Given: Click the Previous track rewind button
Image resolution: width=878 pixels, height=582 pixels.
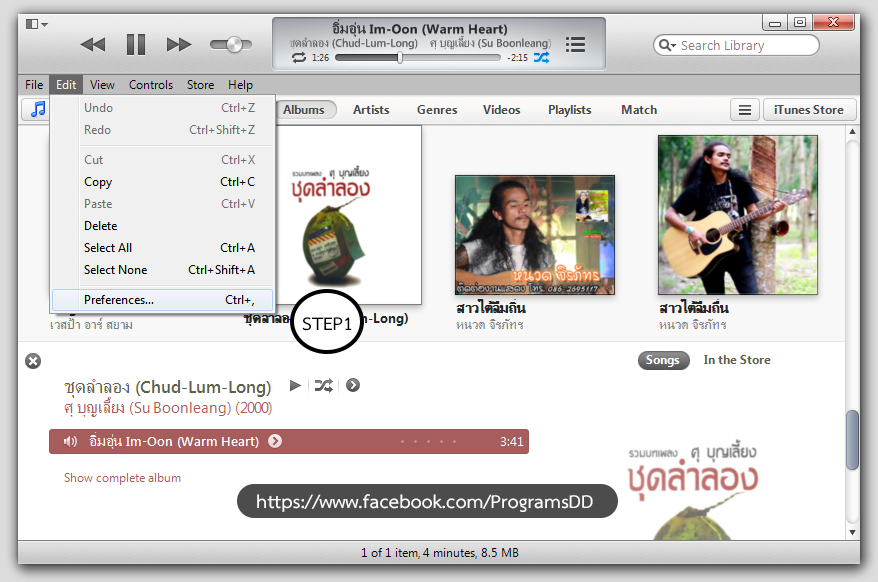Looking at the screenshot, I should pyautogui.click(x=93, y=44).
